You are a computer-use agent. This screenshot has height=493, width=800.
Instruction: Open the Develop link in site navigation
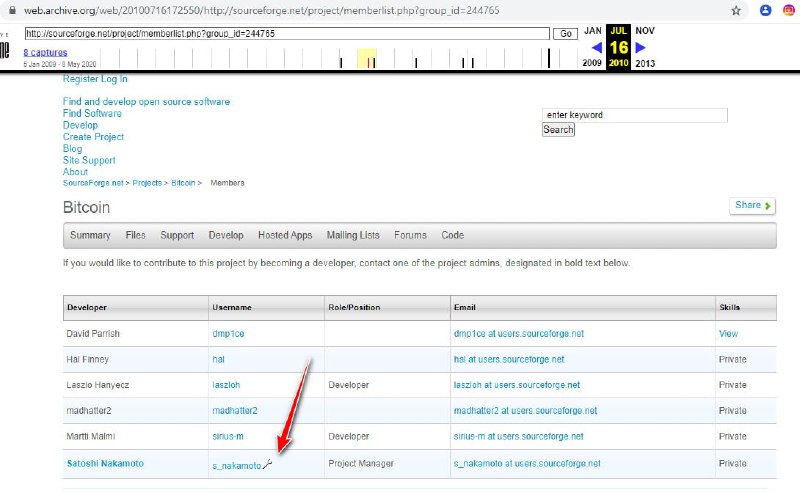(x=80, y=125)
